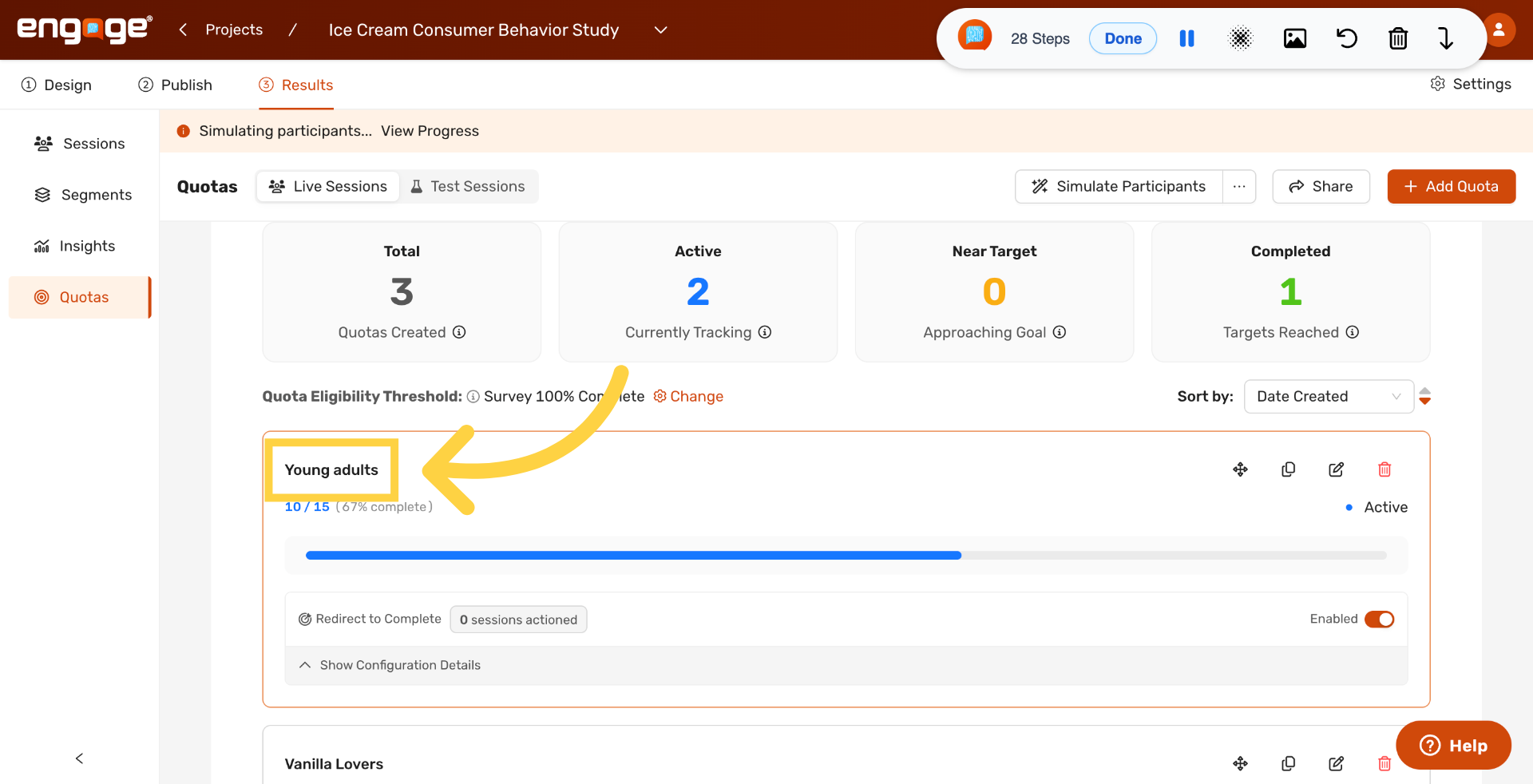Click the down-arrow icon in the recorder bar
1533x784 pixels.
tap(1446, 38)
